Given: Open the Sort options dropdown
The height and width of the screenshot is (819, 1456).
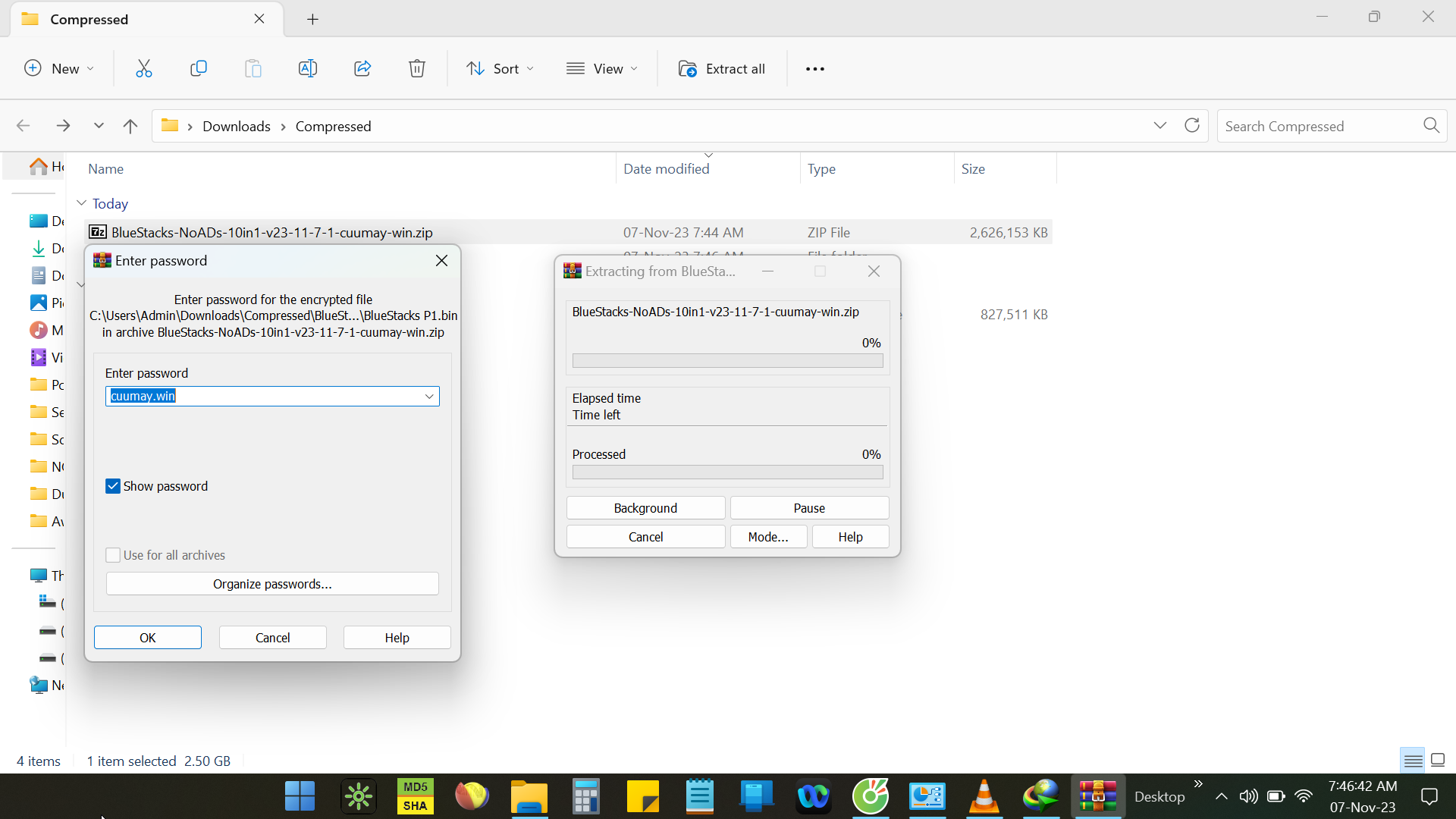Looking at the screenshot, I should [500, 68].
